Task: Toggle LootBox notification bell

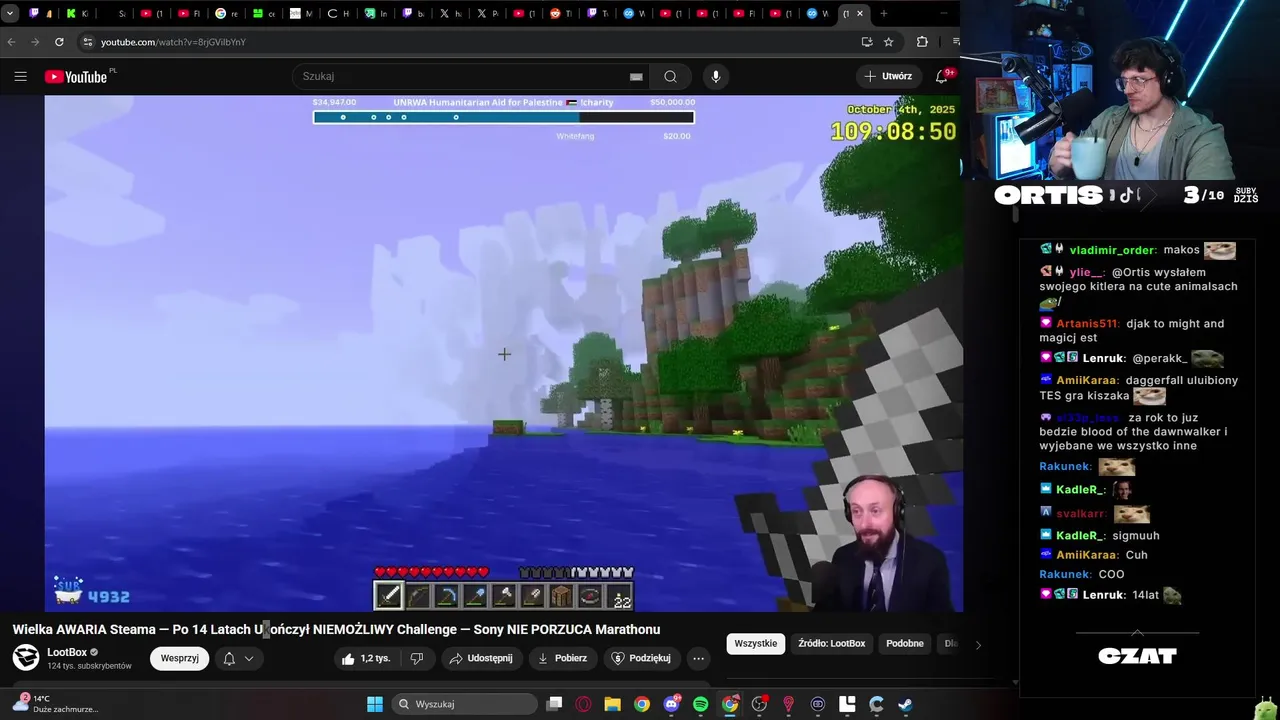Action: tap(229, 658)
